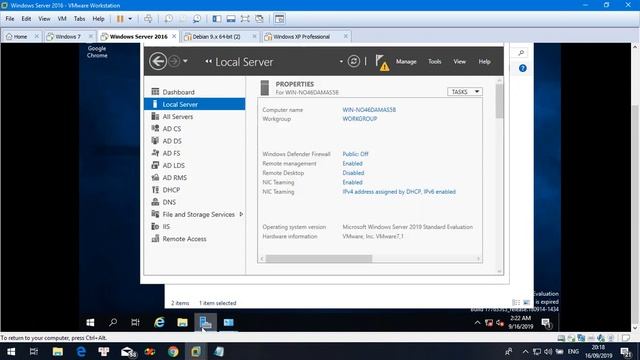The image size is (640, 360).
Task: Open the DHCP role page
Action: click(171, 190)
